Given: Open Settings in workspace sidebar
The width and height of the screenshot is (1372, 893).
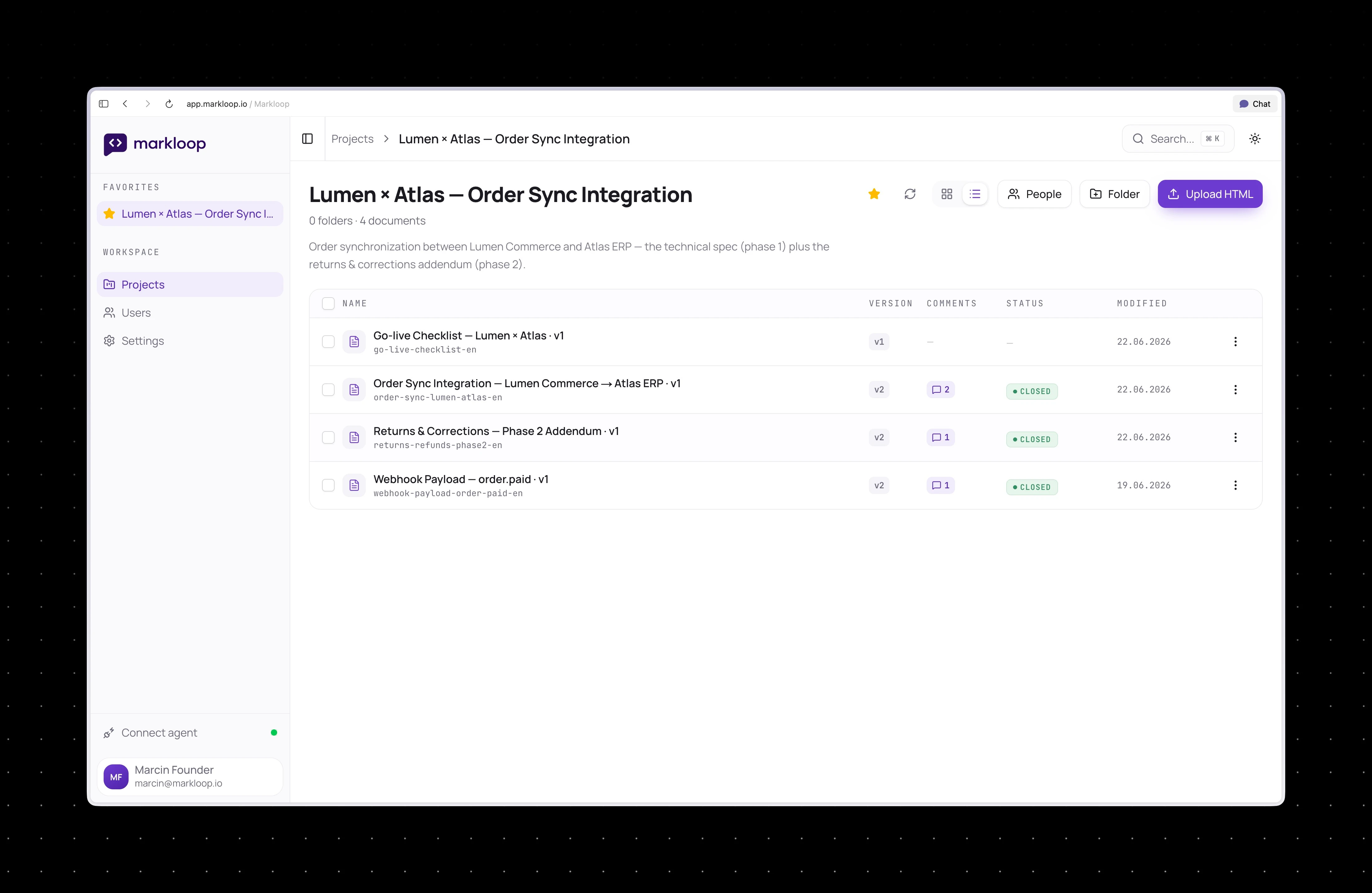Looking at the screenshot, I should (x=190, y=341).
